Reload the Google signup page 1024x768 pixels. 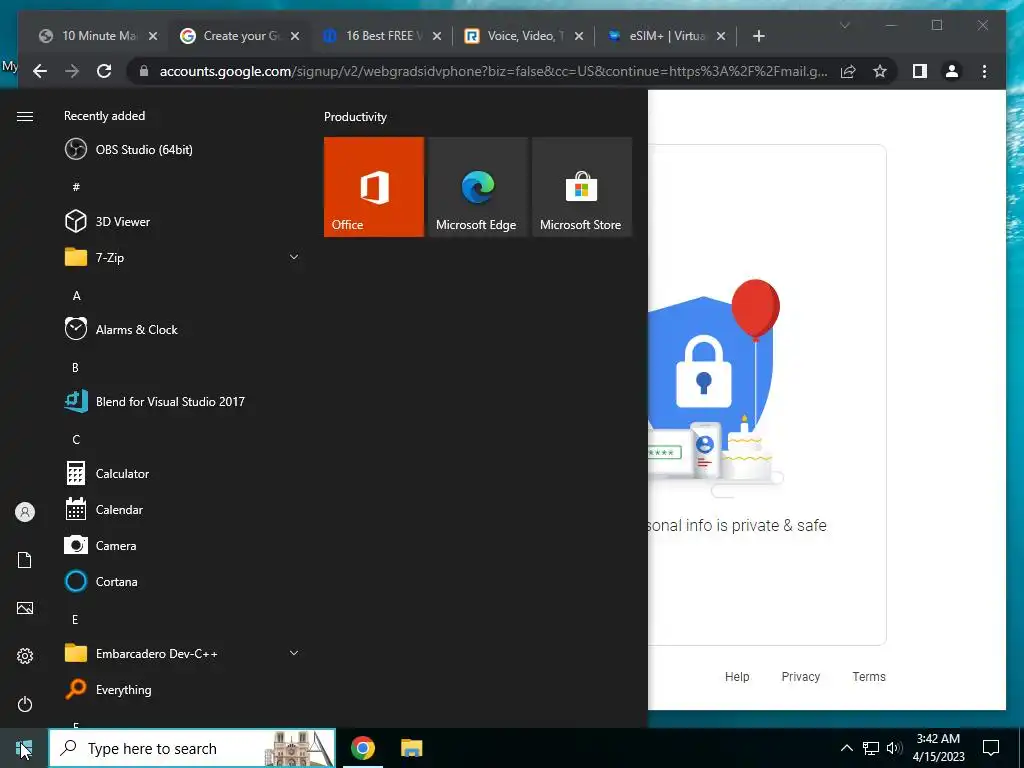[x=104, y=71]
